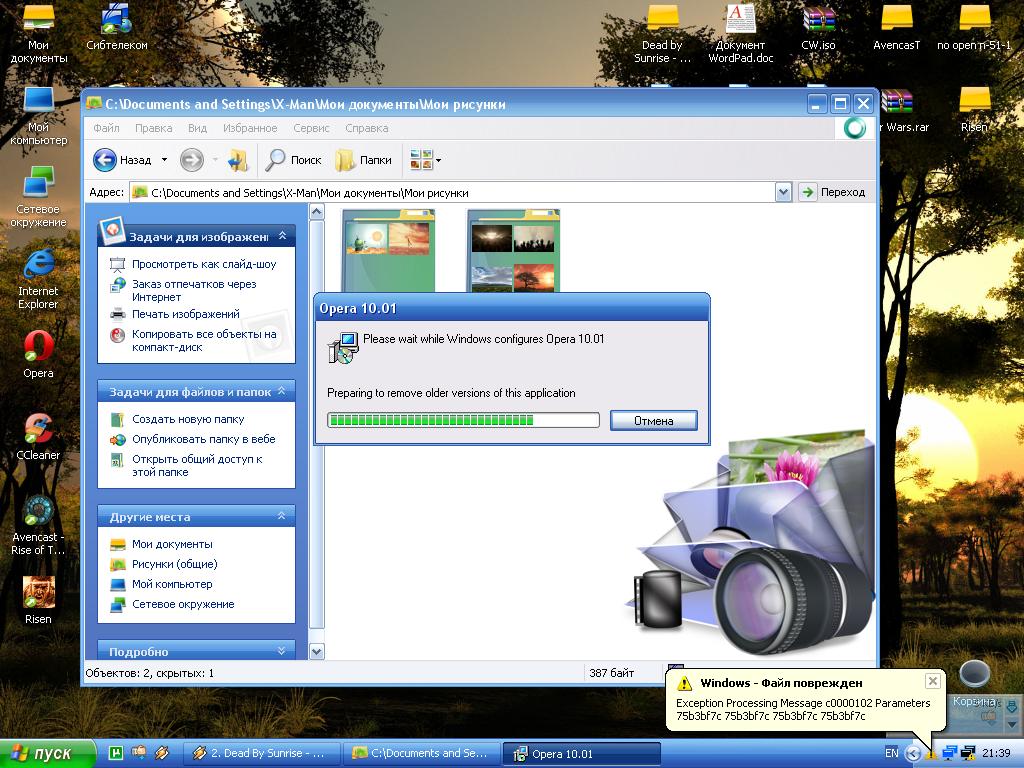Expand the address bar dropdown arrow
The width and height of the screenshot is (1024, 768).
783,192
